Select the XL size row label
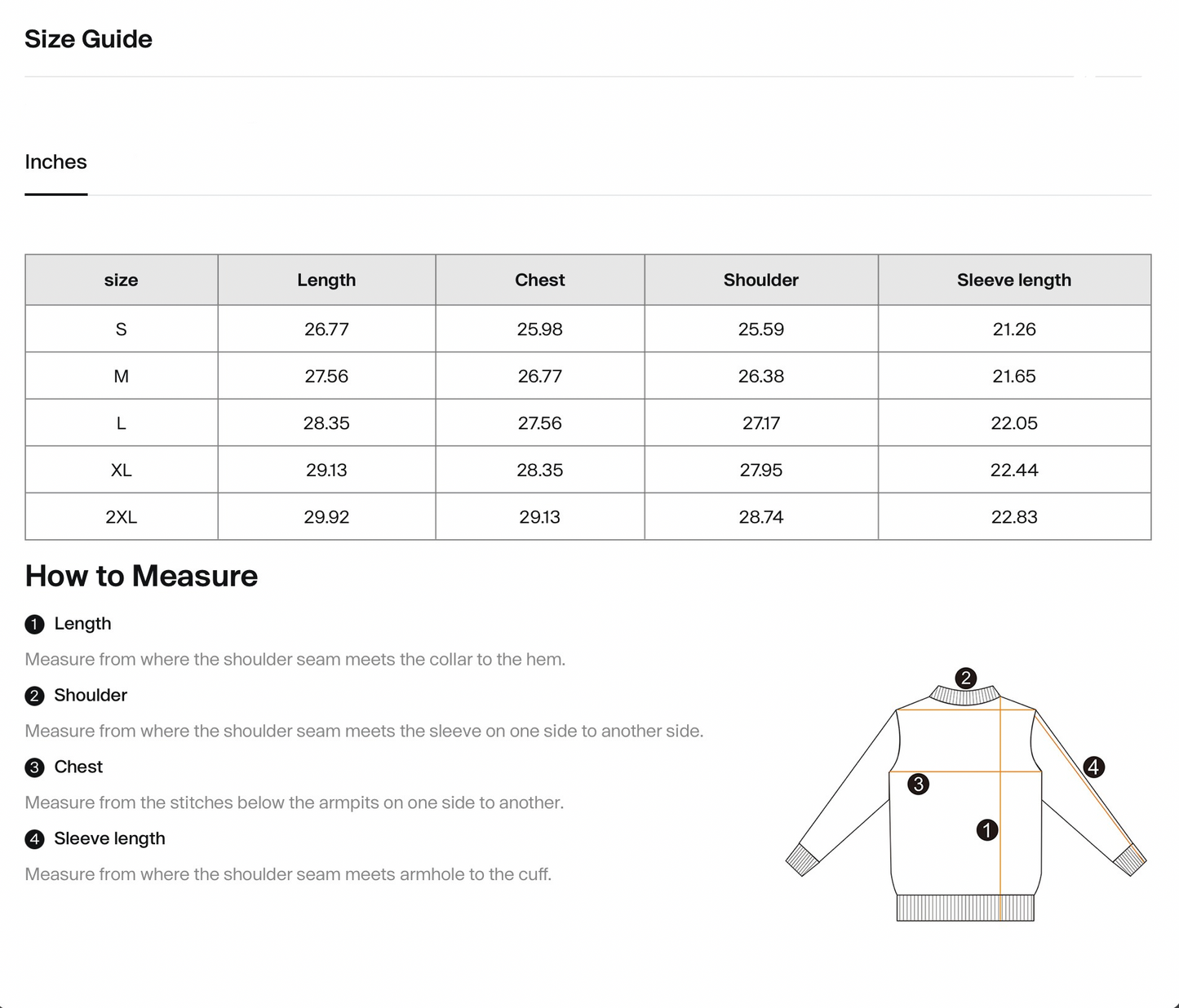Screen dimensions: 1179x1008 click(x=121, y=470)
